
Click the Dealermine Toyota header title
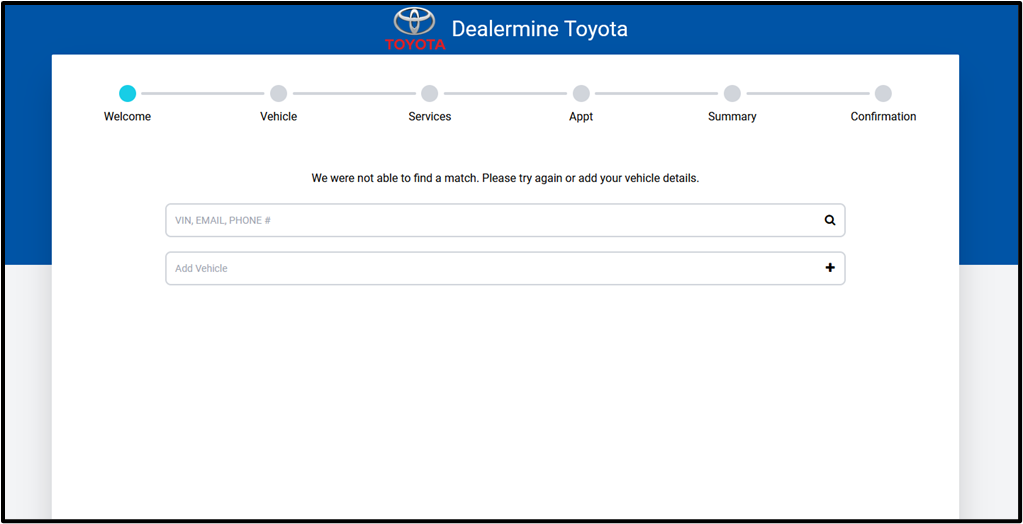pos(539,29)
